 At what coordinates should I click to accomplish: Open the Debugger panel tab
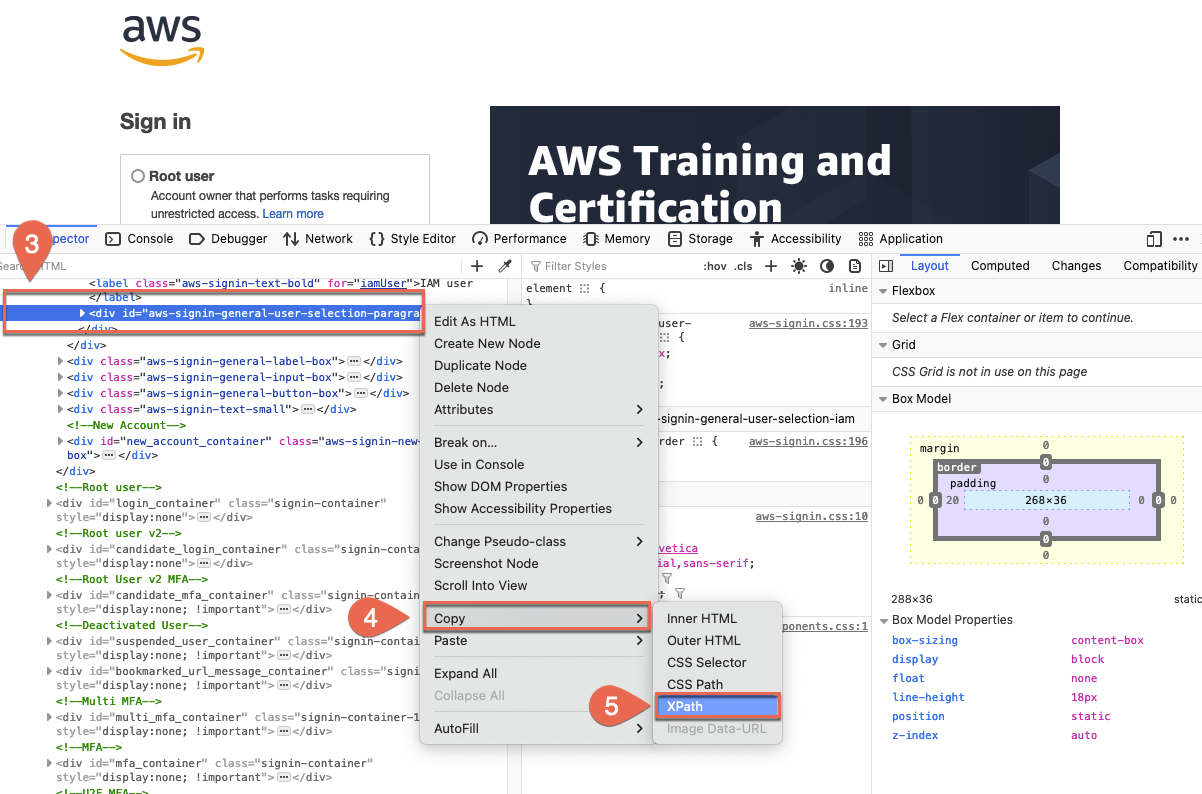(228, 239)
